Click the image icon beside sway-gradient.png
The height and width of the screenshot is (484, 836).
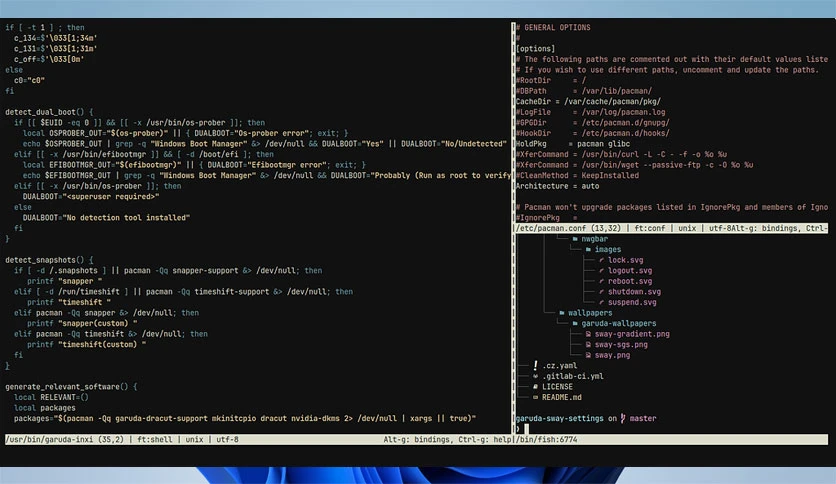point(588,334)
